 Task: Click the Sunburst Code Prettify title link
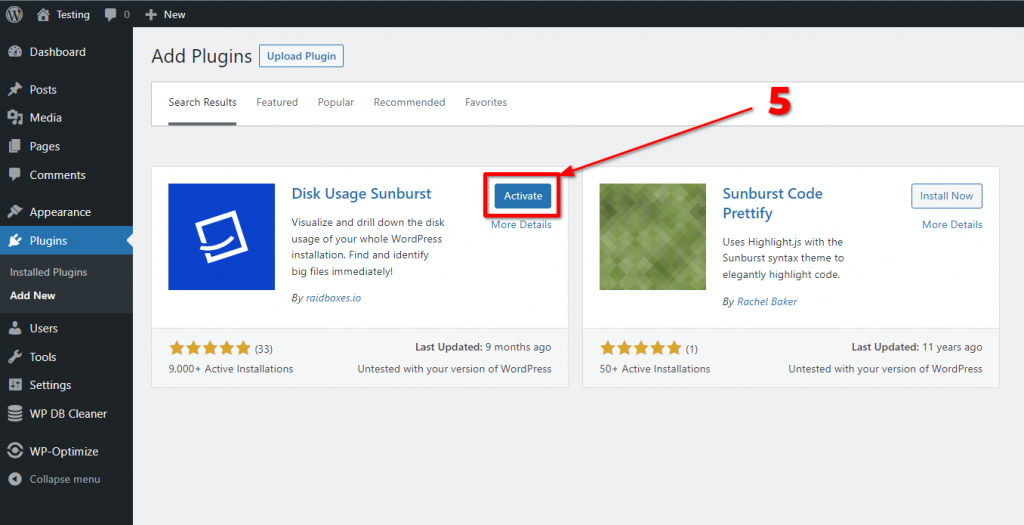click(772, 203)
